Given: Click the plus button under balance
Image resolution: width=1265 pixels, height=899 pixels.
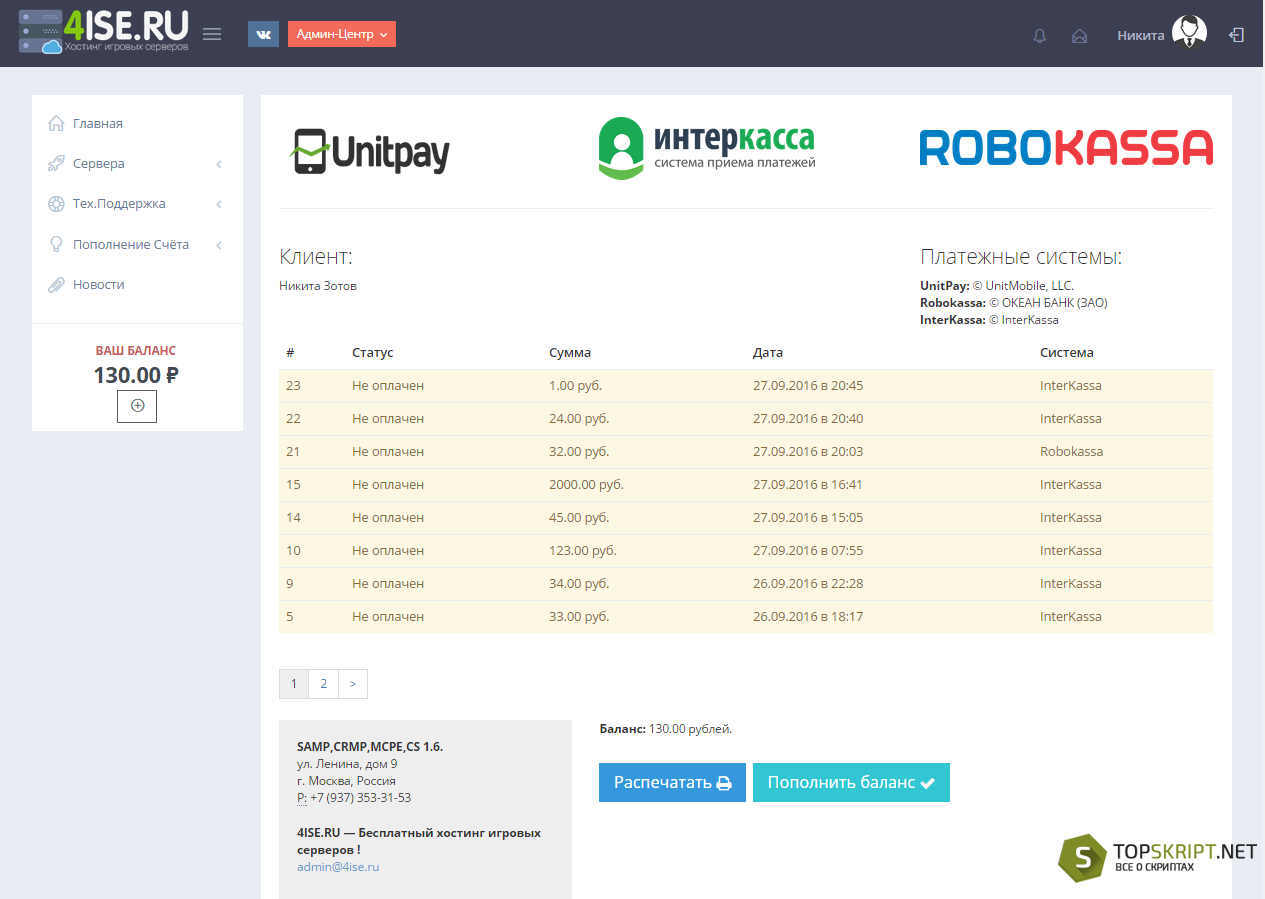Looking at the screenshot, I should 137,406.
